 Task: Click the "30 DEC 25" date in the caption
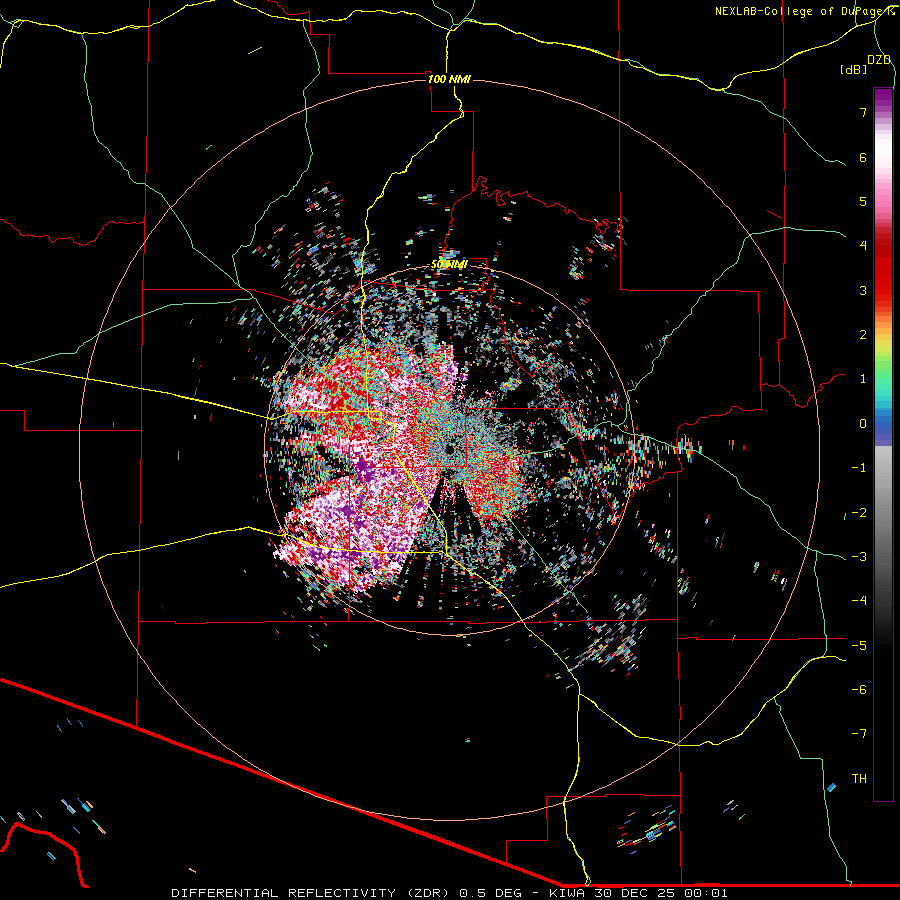coord(635,893)
